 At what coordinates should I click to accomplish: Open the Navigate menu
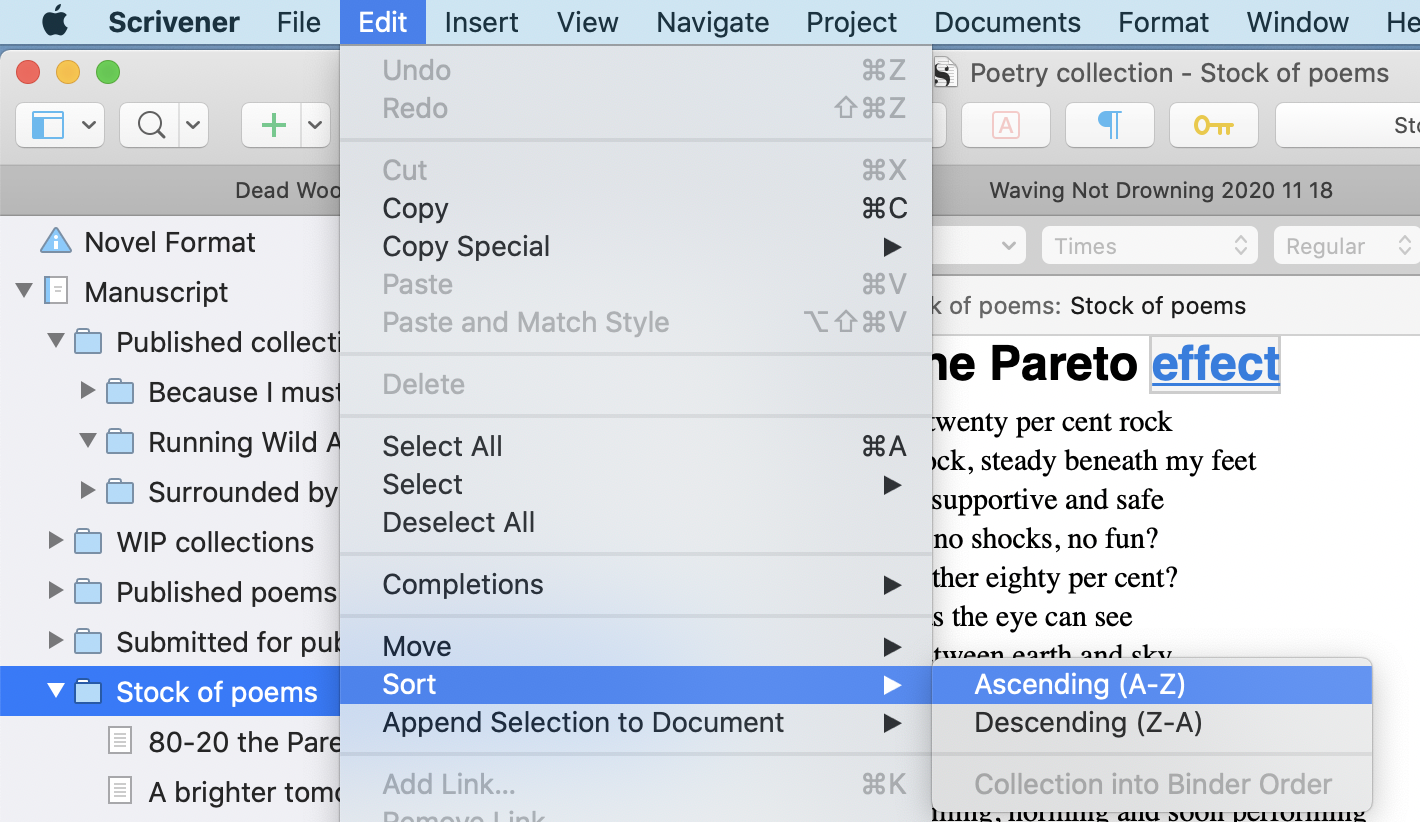tap(713, 22)
